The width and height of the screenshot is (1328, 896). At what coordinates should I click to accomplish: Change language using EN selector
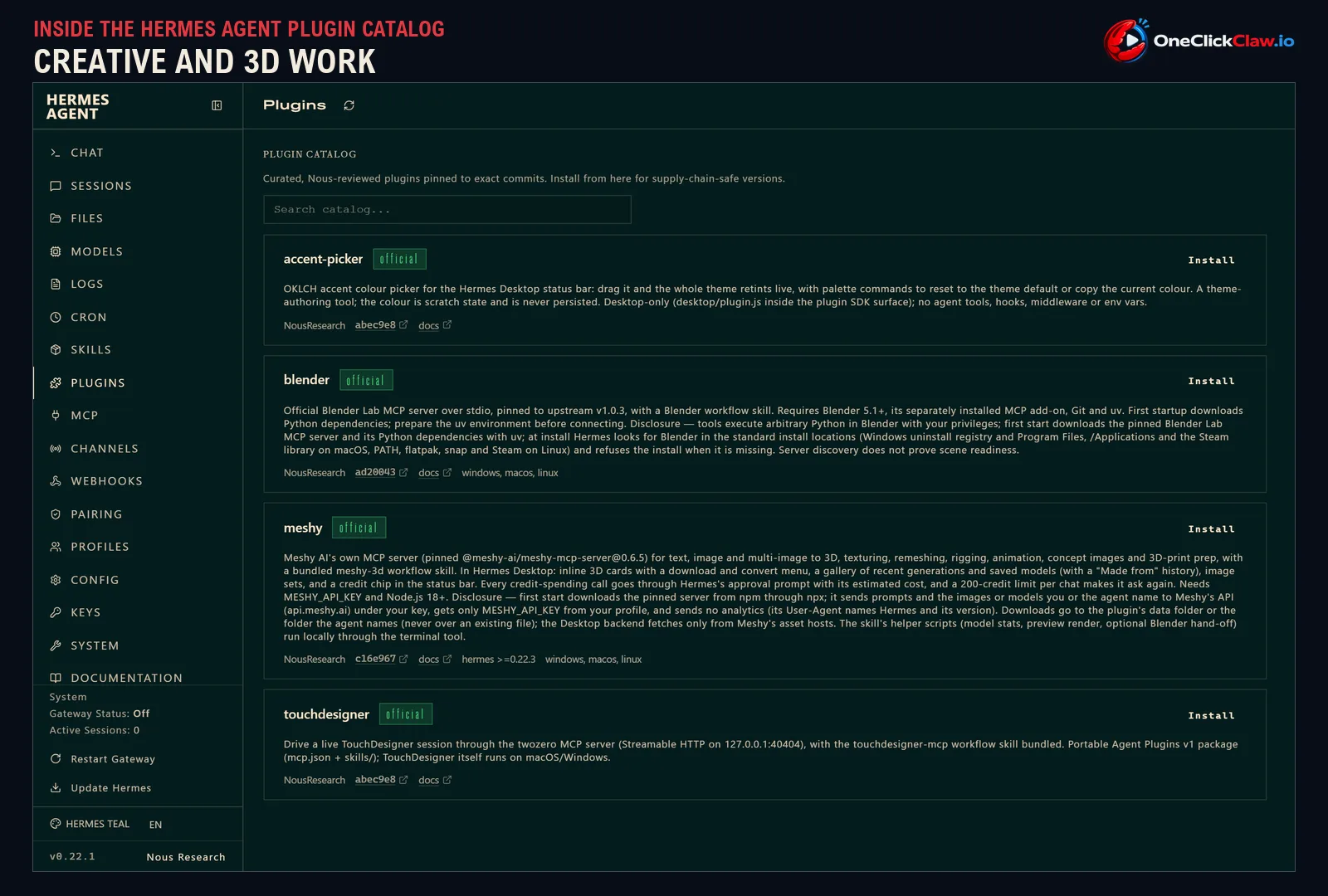point(155,825)
